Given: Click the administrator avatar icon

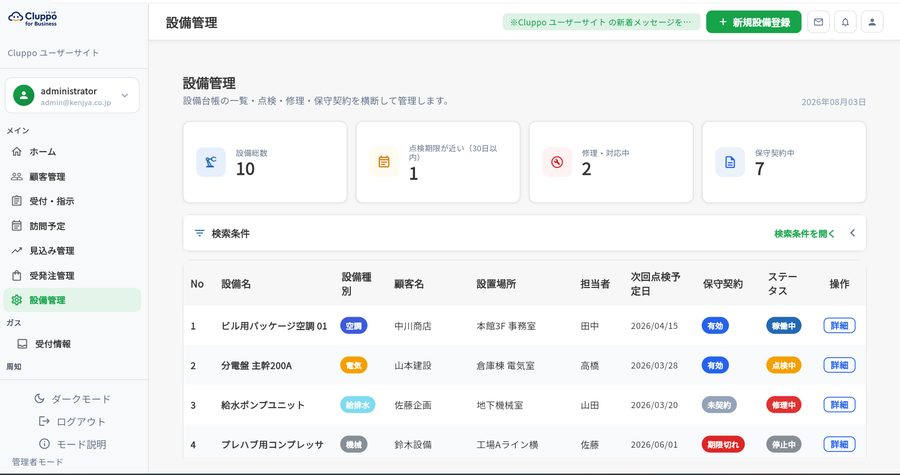Looking at the screenshot, I should coord(24,96).
